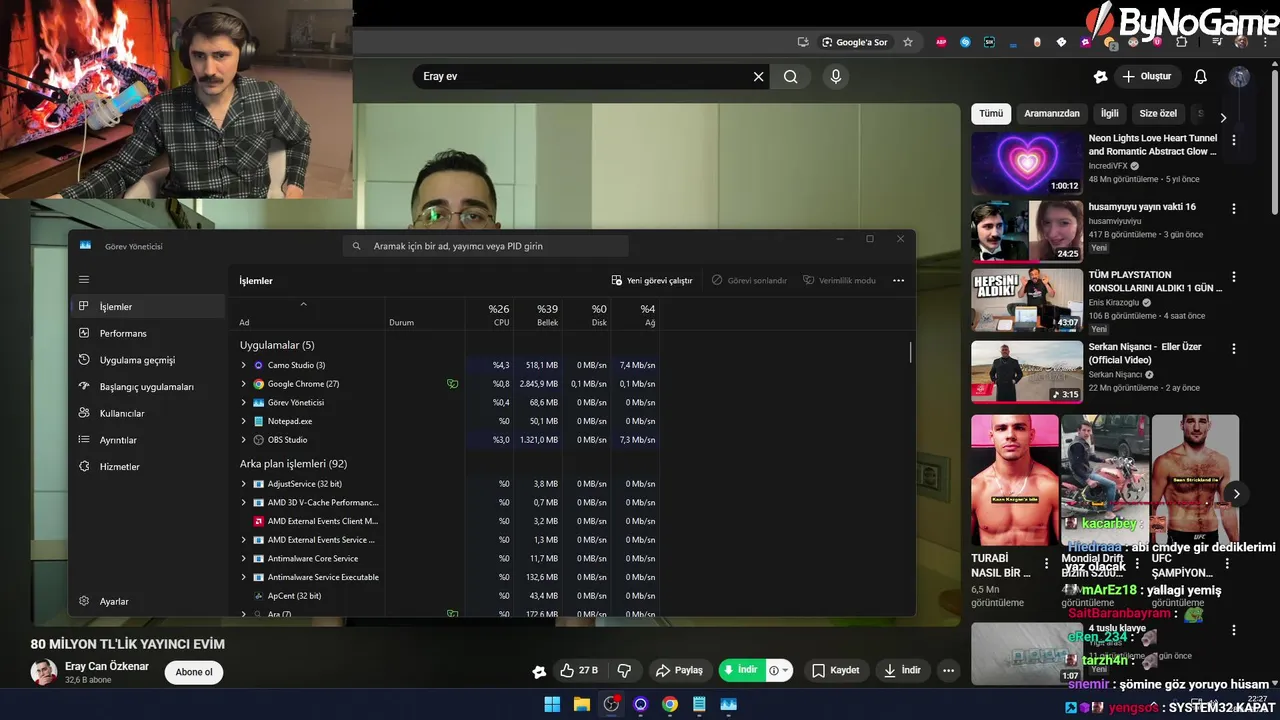The height and width of the screenshot is (720, 1280).
Task: Like the video with 27 B
Action: click(x=579, y=670)
